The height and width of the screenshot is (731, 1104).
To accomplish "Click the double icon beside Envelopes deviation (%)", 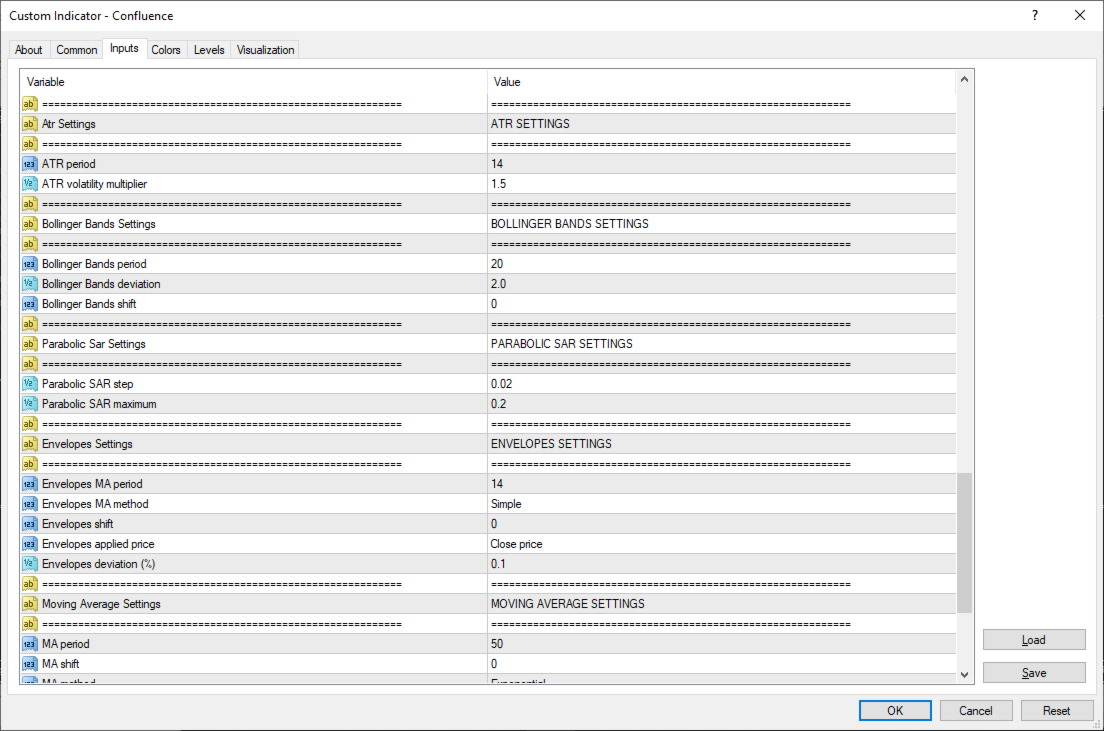I will click(29, 564).
